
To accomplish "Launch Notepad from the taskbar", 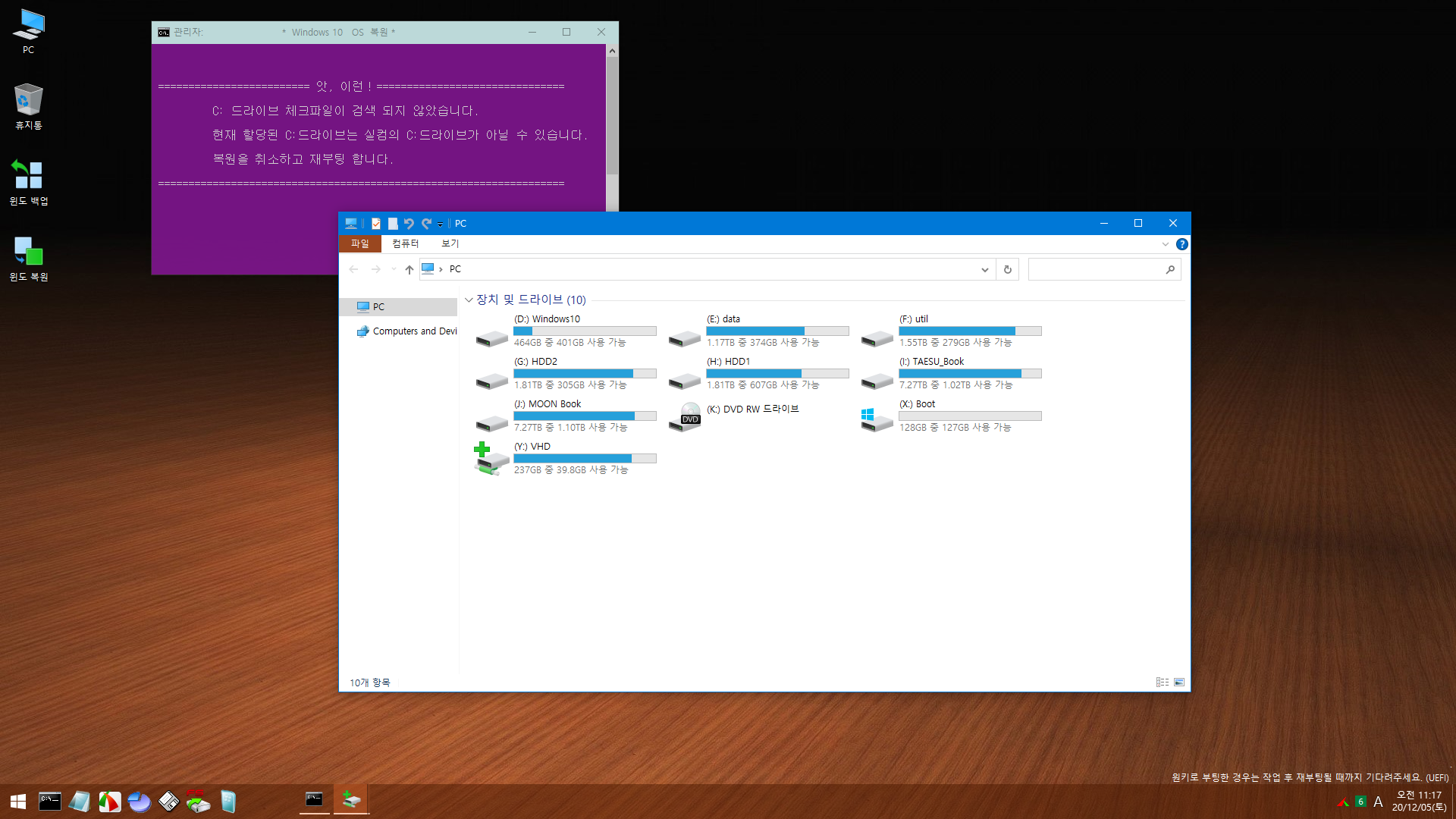I will pyautogui.click(x=80, y=802).
